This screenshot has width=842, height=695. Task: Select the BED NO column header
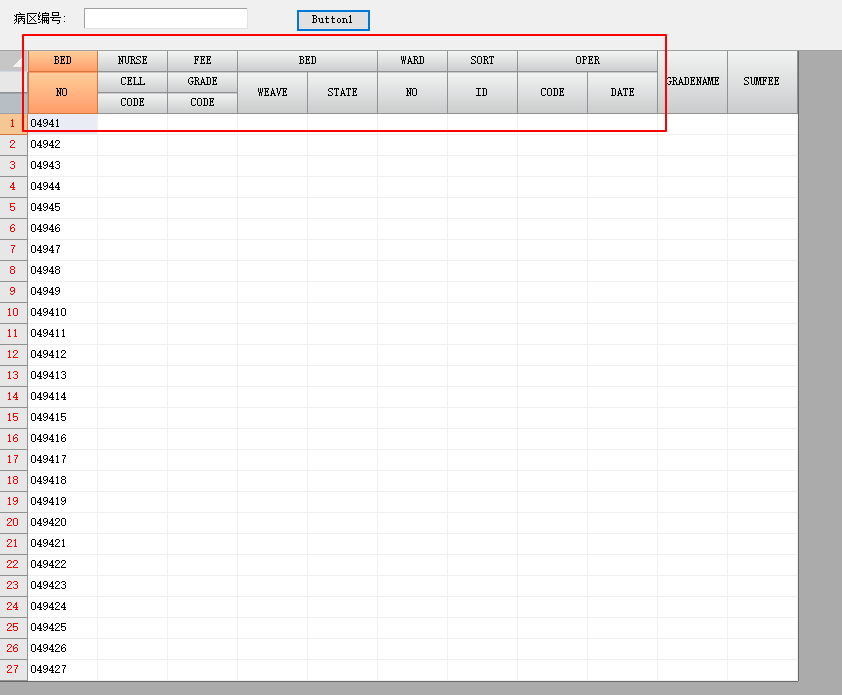62,82
